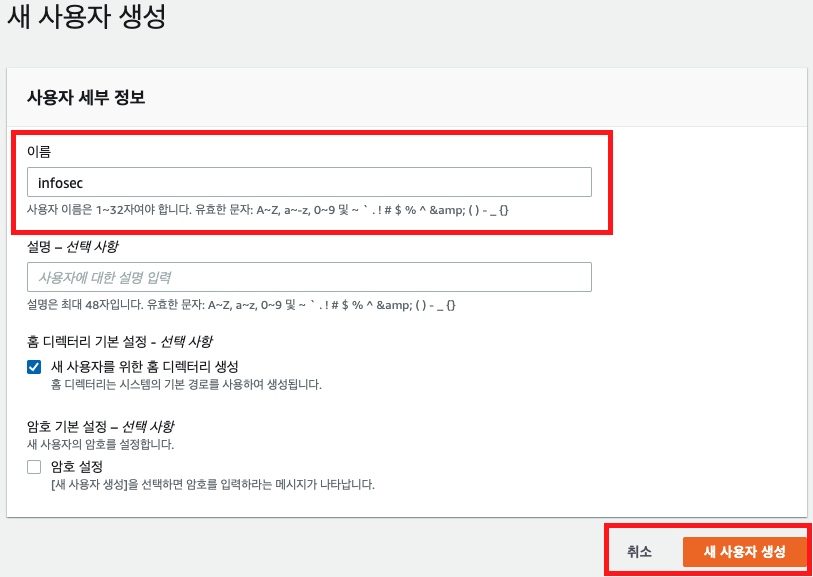Click the 최대 48자 description hint text
813x577 pixels.
click(x=242, y=305)
